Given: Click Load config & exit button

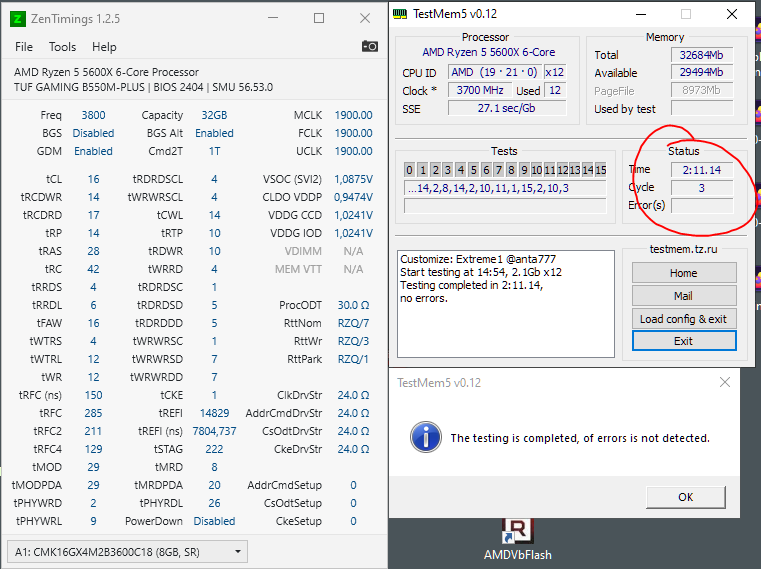Looking at the screenshot, I should [x=684, y=318].
